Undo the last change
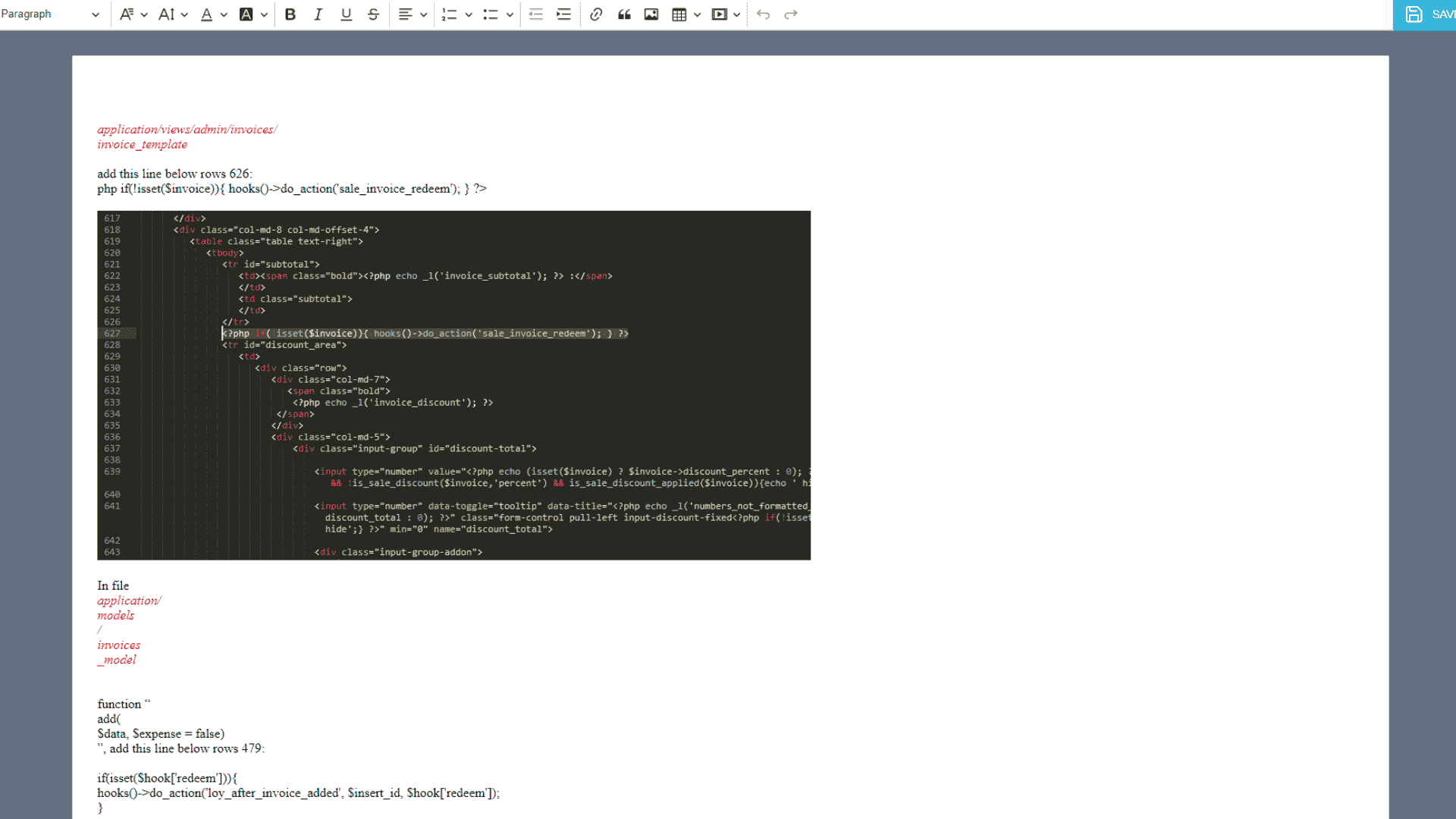The image size is (1456, 819). pos(764,14)
